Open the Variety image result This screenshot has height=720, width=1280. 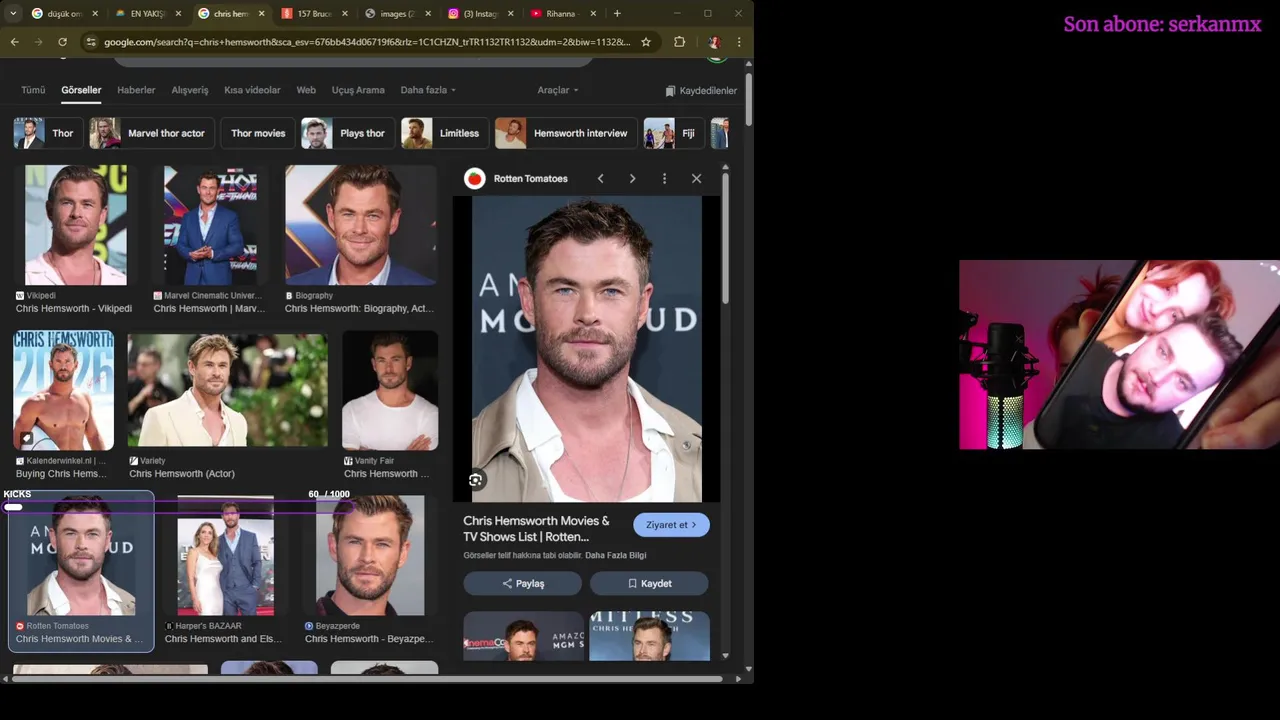pyautogui.click(x=227, y=390)
